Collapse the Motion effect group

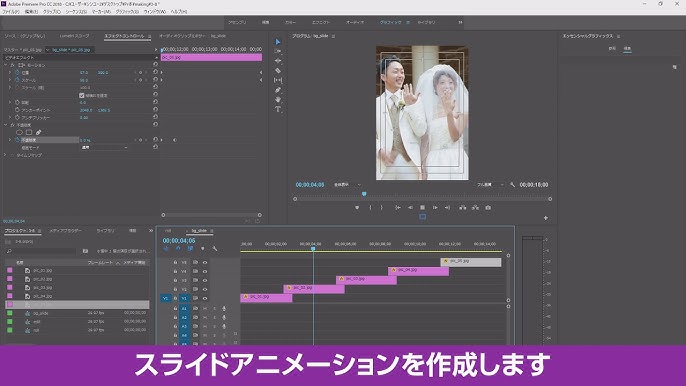pos(6,65)
